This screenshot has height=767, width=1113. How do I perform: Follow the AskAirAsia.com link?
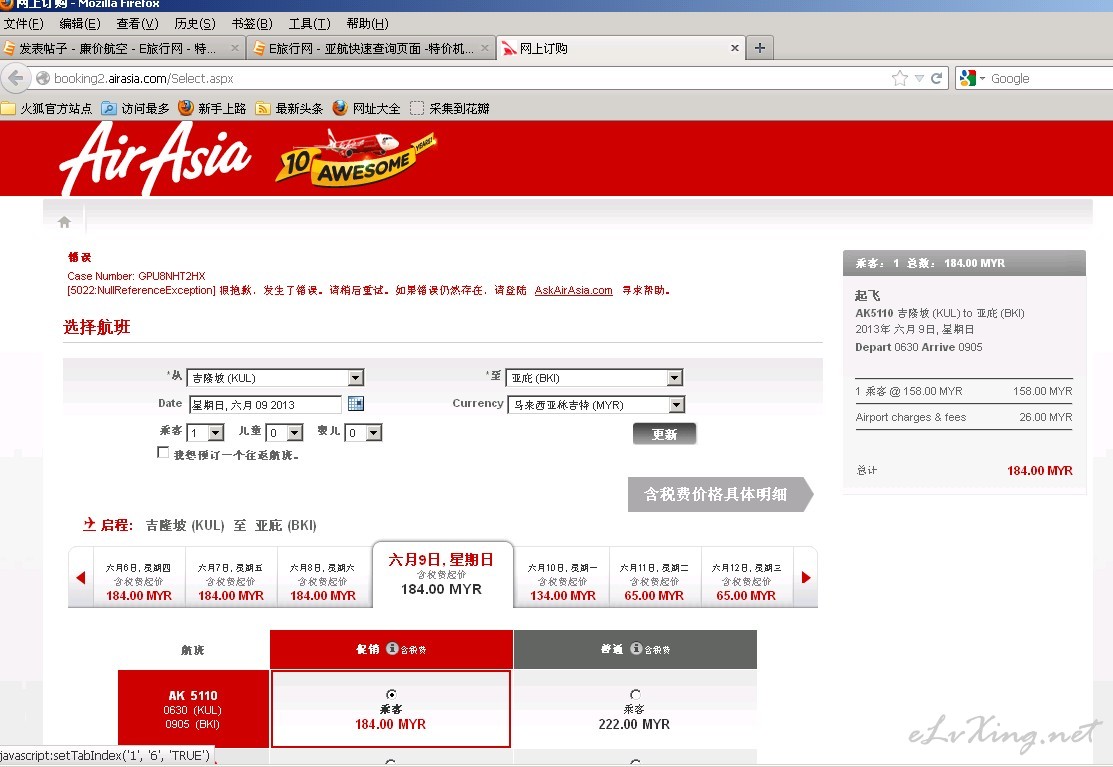pyautogui.click(x=574, y=290)
